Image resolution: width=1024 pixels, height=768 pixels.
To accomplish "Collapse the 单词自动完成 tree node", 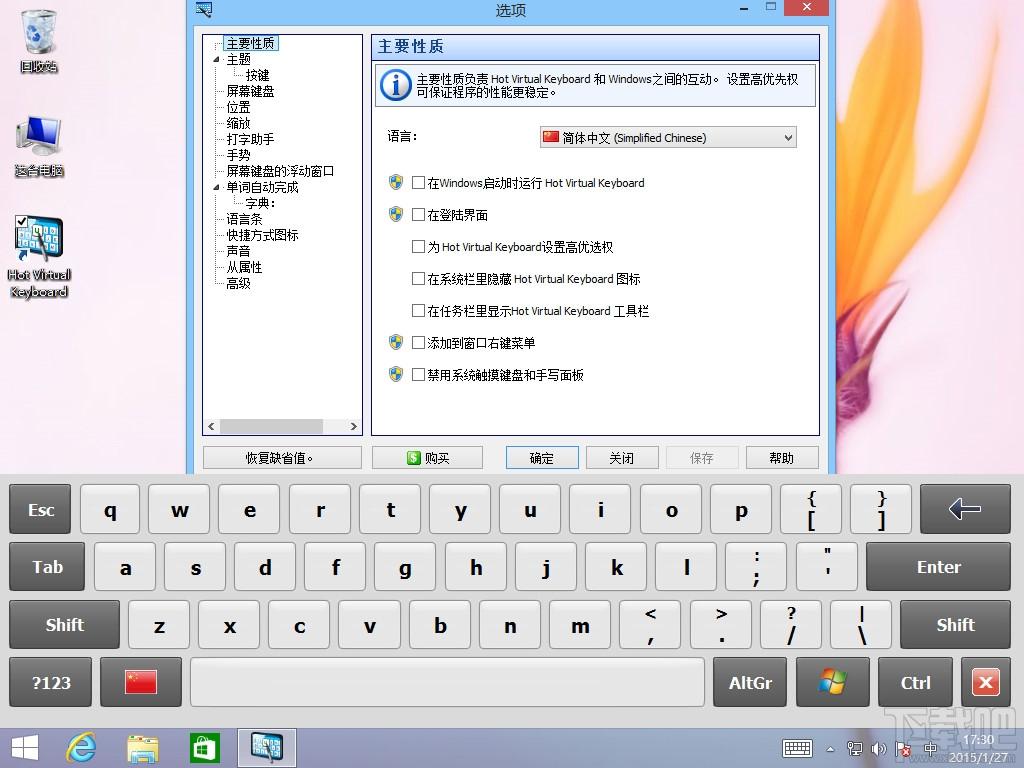I will (x=217, y=187).
